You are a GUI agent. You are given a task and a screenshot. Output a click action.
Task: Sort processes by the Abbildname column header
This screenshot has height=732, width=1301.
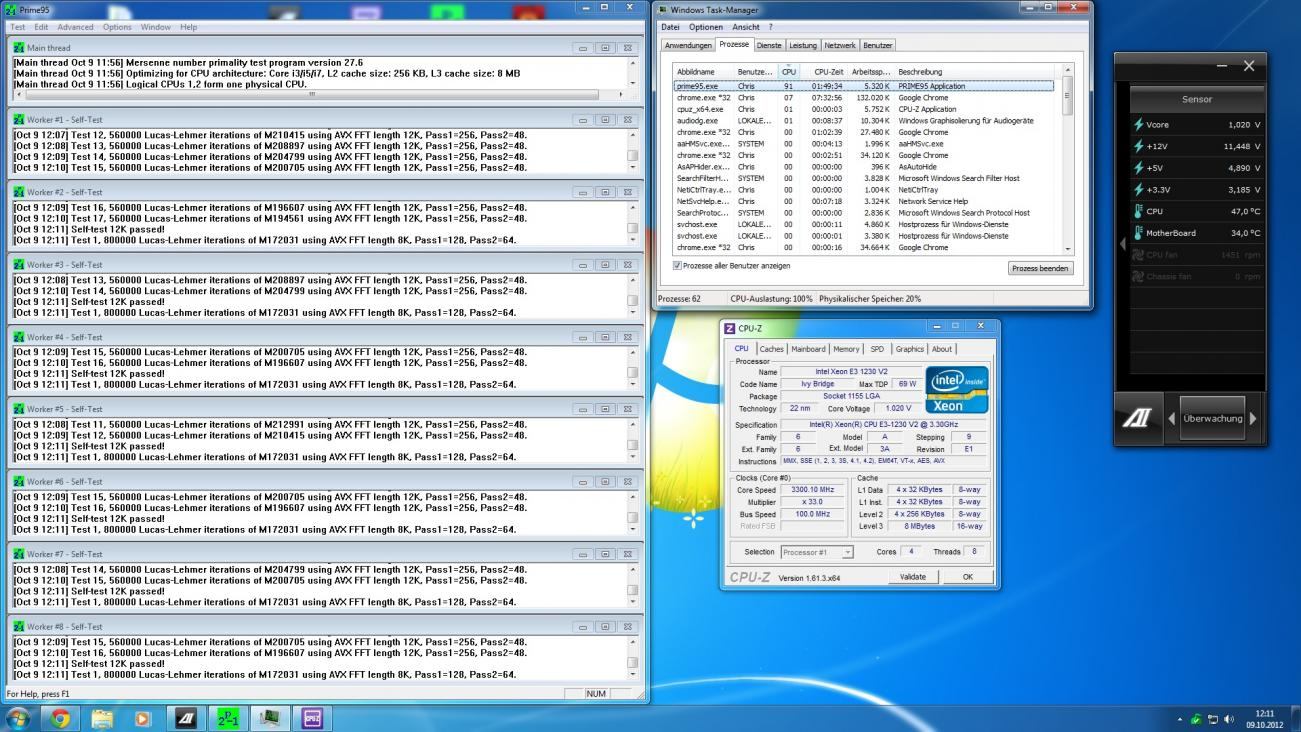pos(704,72)
